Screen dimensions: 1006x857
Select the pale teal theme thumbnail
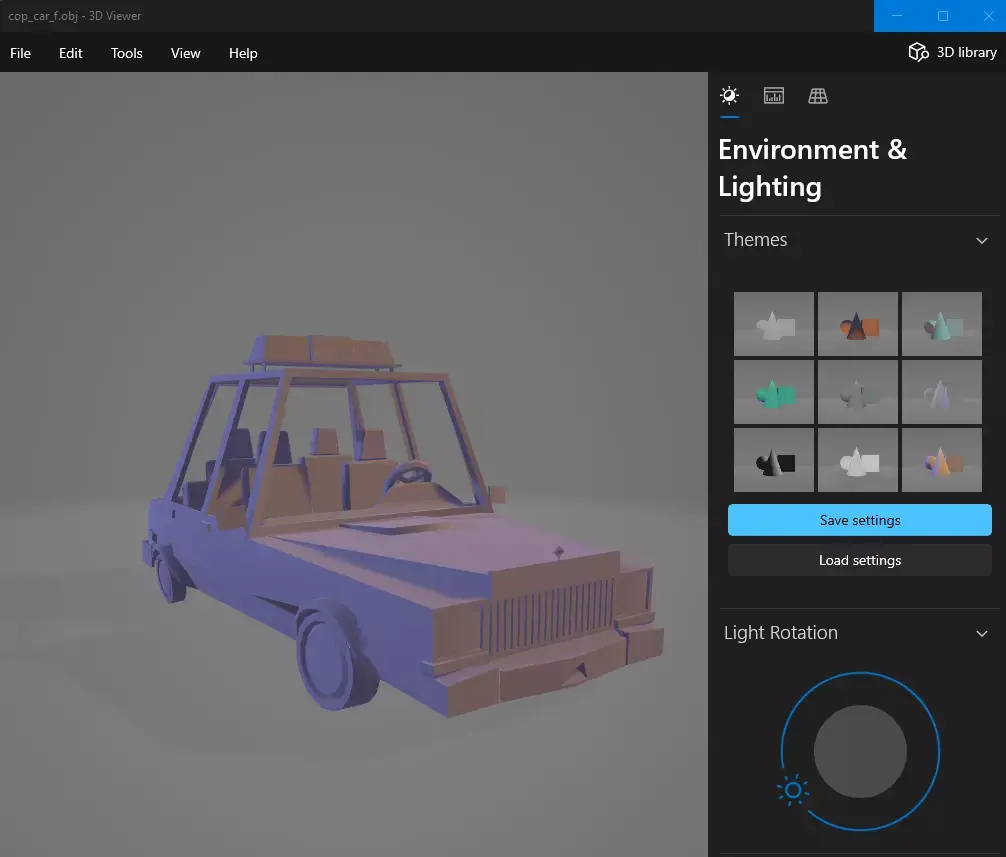pos(942,324)
